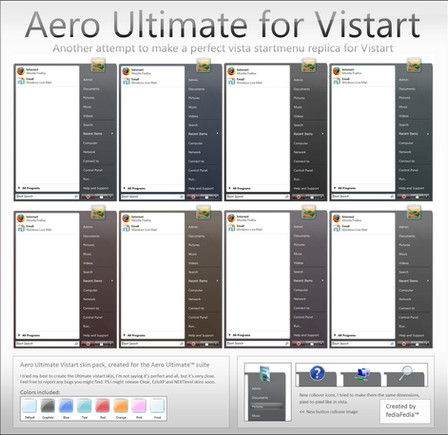Click the Firefox icon in the blue start menu

126,71
